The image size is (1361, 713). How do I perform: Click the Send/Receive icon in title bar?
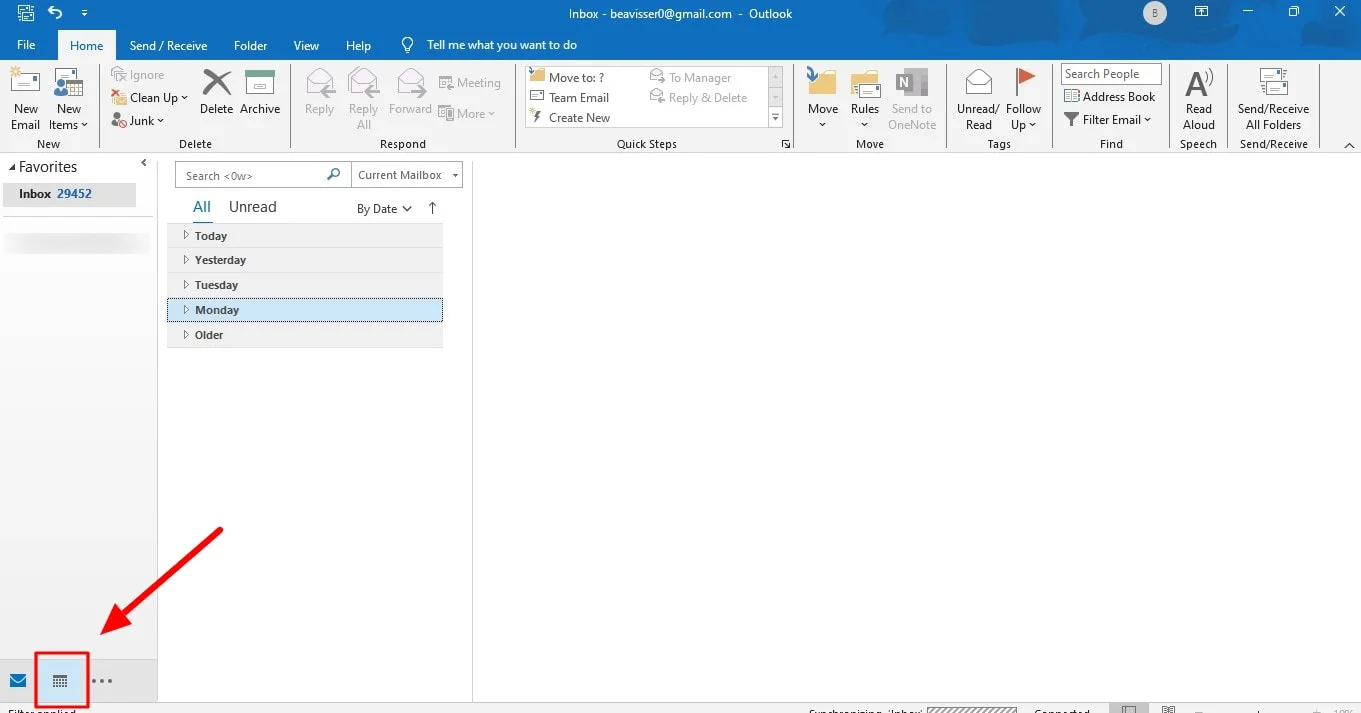click(x=25, y=13)
